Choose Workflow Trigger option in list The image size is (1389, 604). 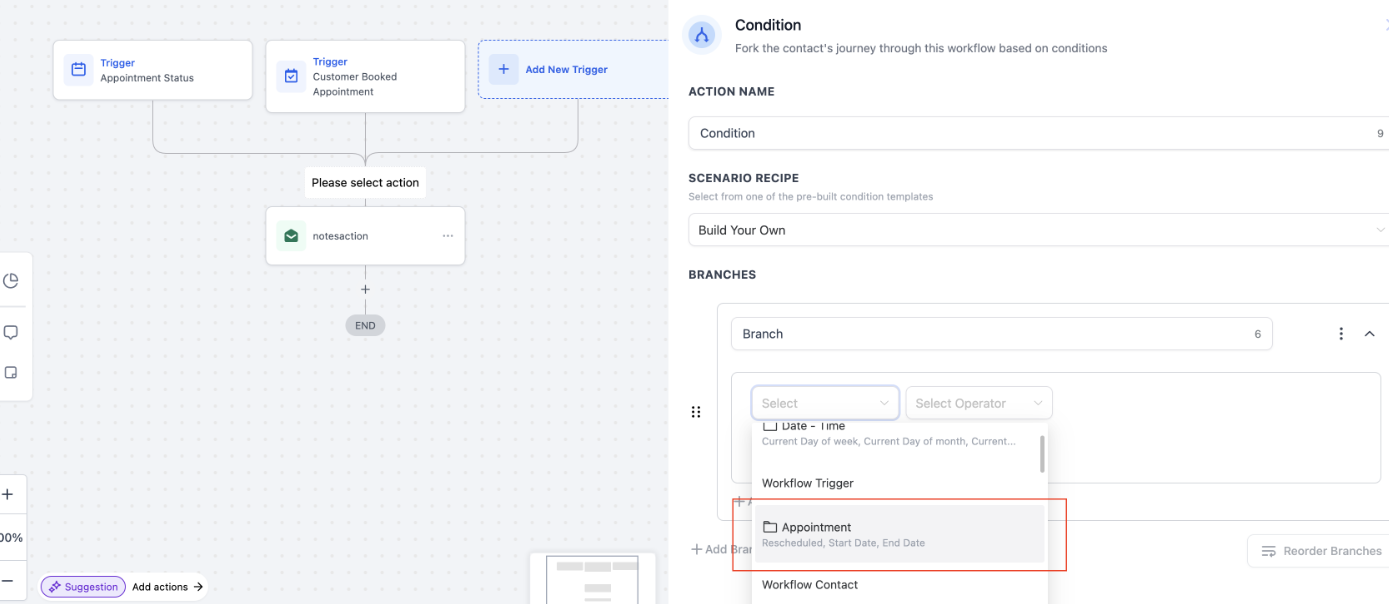pyautogui.click(x=808, y=483)
